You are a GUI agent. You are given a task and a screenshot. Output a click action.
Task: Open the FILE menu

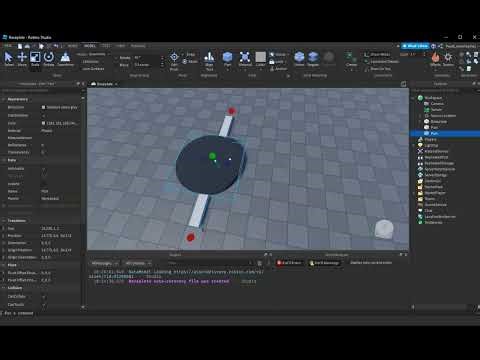pos(7,46)
